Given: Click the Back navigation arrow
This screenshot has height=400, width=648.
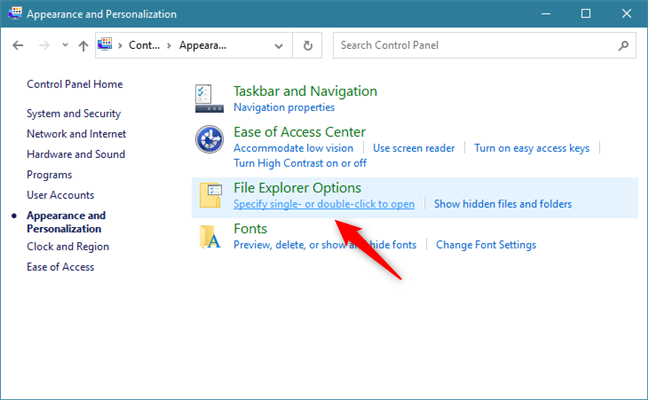Looking at the screenshot, I should click(x=18, y=45).
